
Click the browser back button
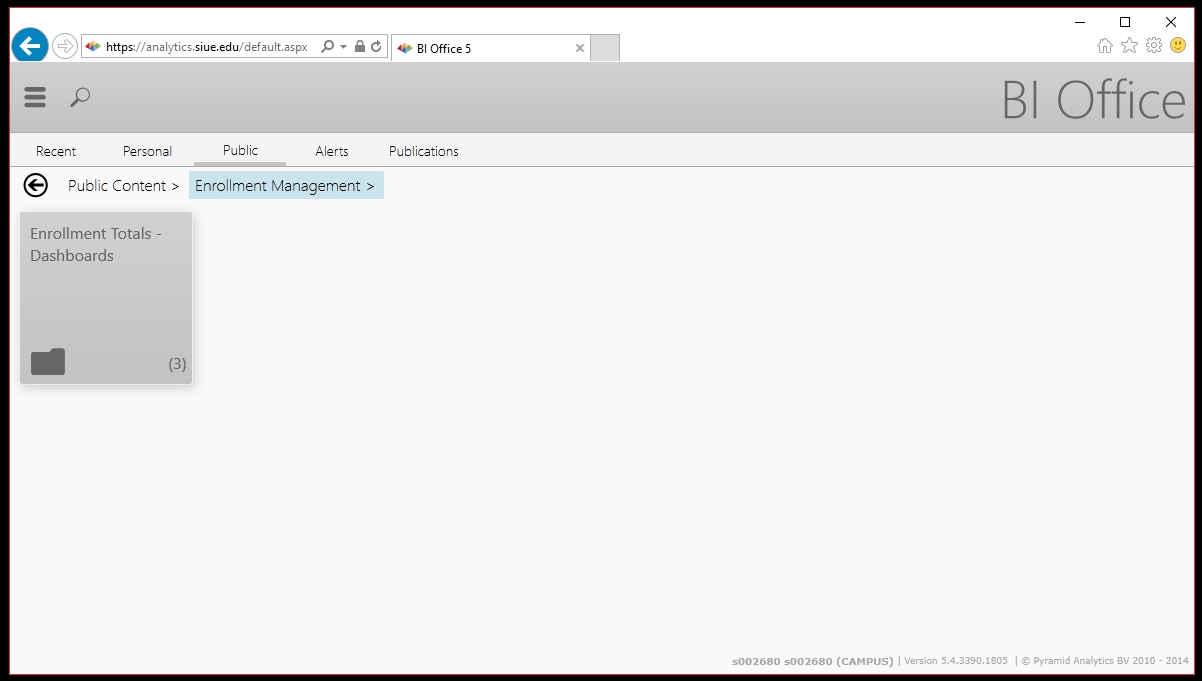[x=30, y=46]
